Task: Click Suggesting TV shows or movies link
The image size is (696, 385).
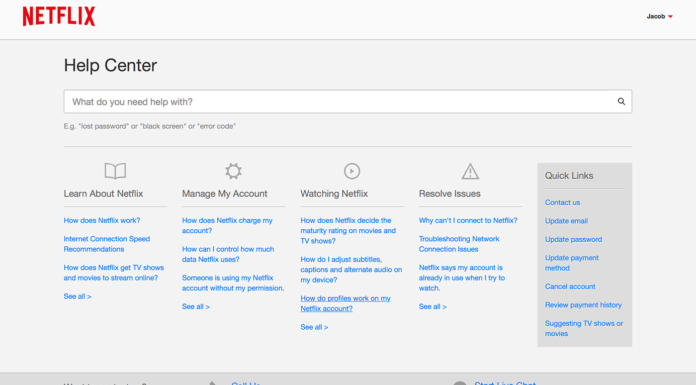Action: [x=584, y=329]
